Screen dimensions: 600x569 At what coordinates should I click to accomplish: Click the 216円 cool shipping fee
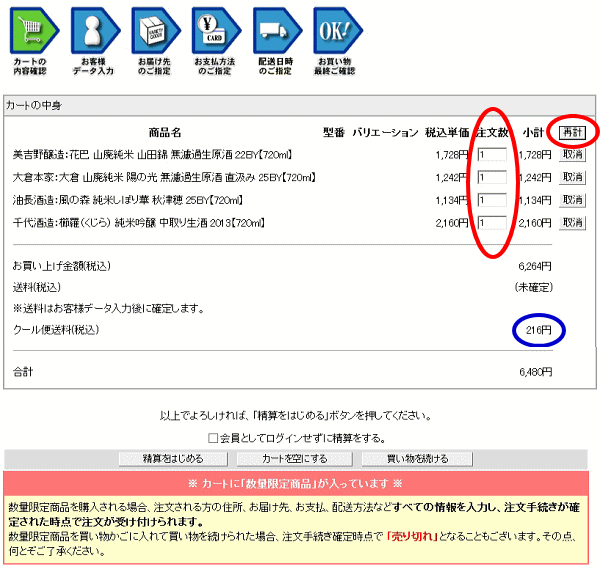click(x=538, y=330)
